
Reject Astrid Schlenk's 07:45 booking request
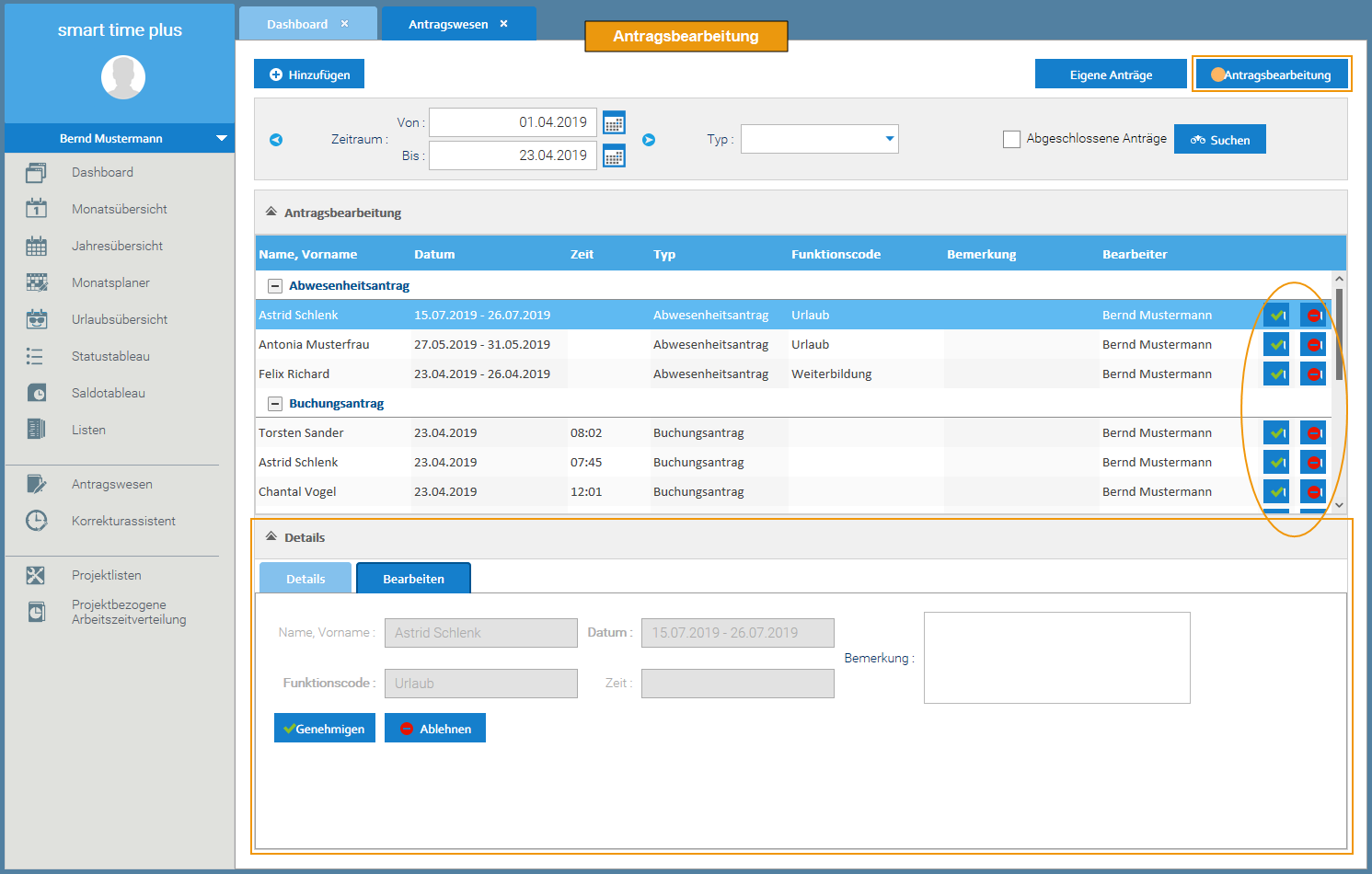(1313, 462)
